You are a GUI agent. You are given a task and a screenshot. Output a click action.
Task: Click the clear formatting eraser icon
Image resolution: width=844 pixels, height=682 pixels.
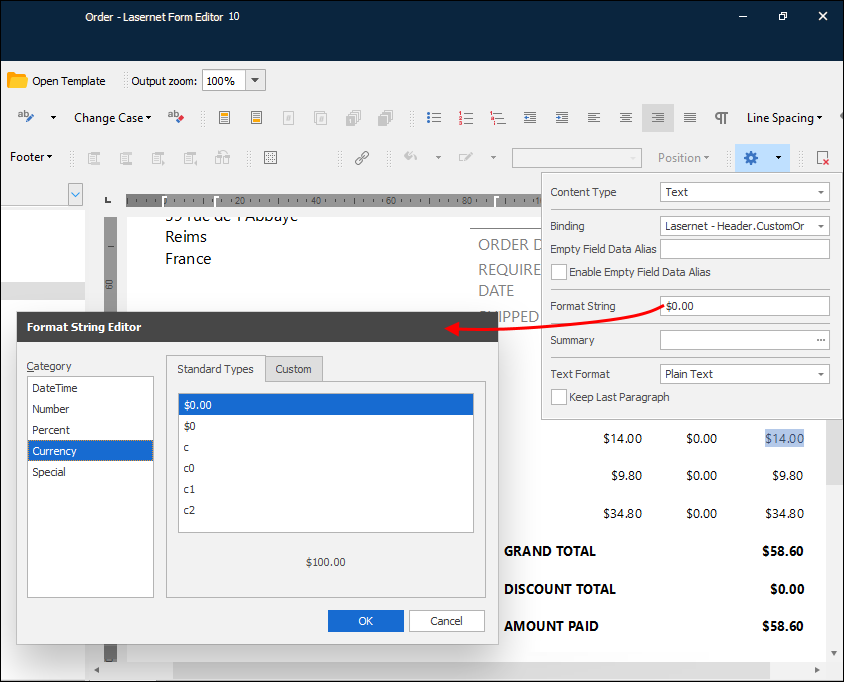[x=176, y=117]
